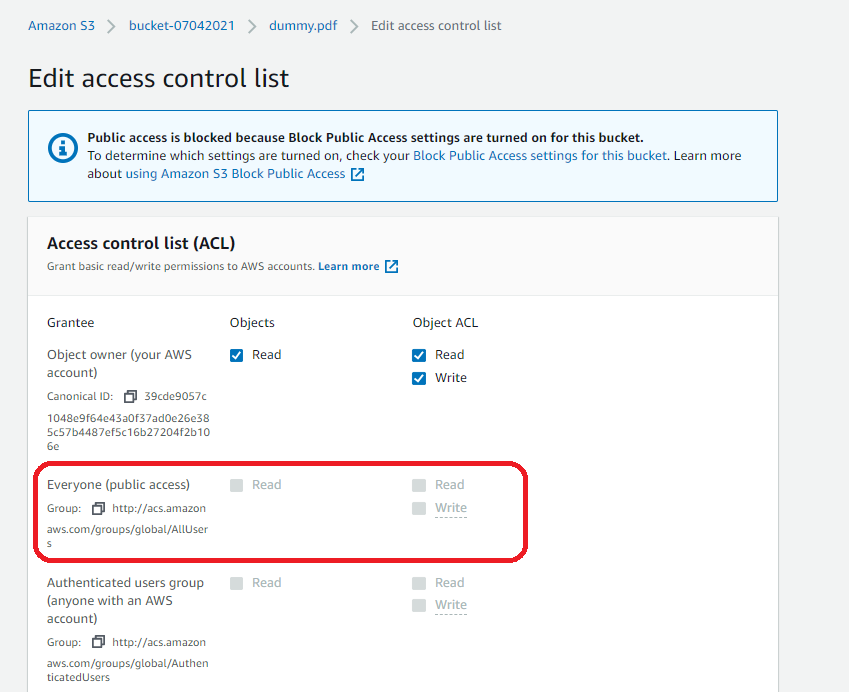
Task: Uncheck Write under Object ACL for owner
Action: coord(419,377)
